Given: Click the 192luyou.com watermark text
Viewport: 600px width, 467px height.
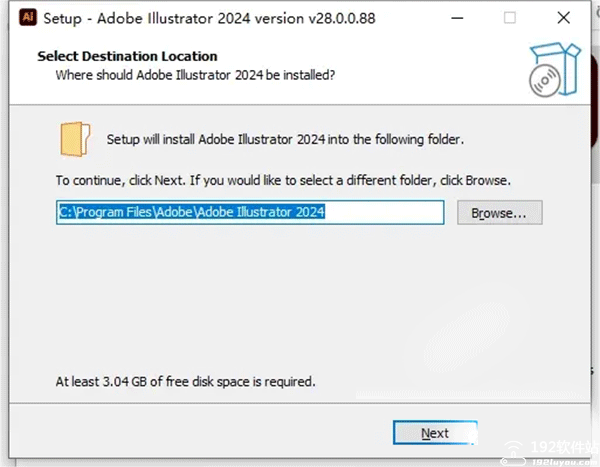Looking at the screenshot, I should click(x=564, y=462).
